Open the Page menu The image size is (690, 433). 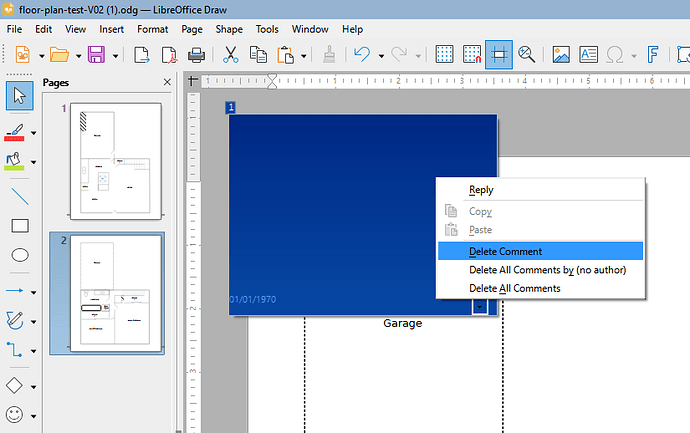192,29
